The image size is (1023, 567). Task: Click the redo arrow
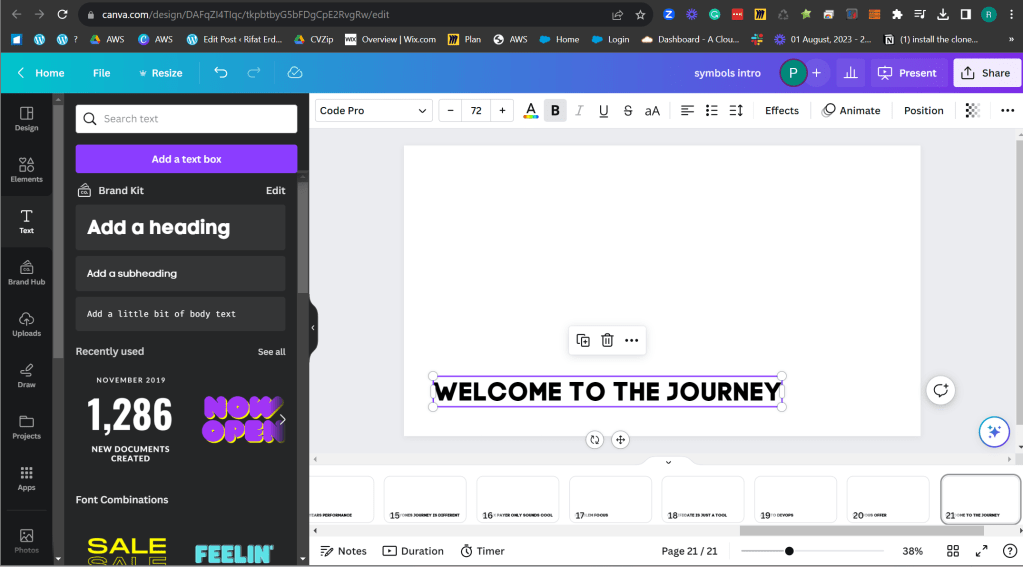point(254,73)
